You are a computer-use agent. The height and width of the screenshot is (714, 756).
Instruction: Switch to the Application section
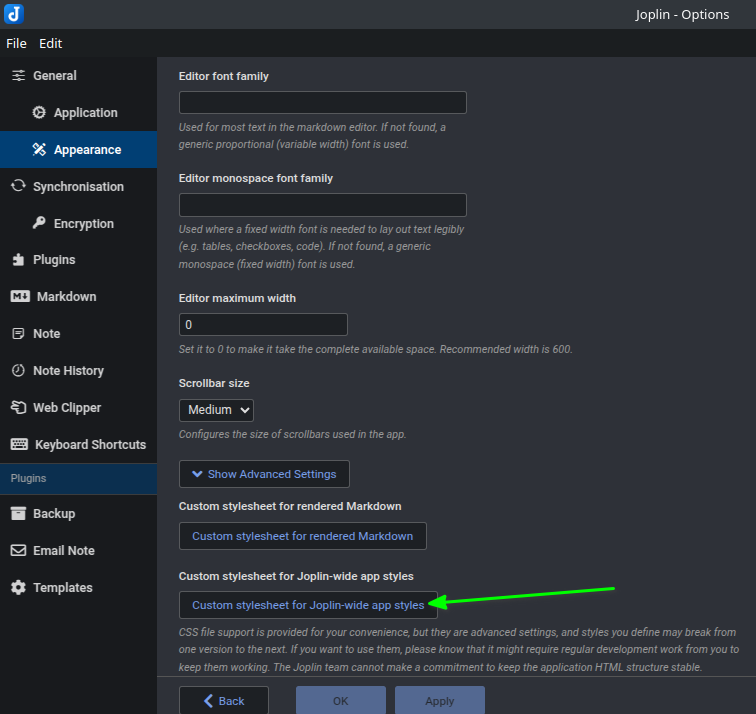click(78, 112)
